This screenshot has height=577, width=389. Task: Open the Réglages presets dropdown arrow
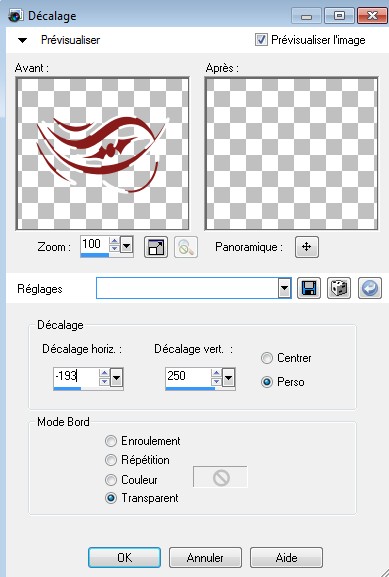pyautogui.click(x=284, y=288)
